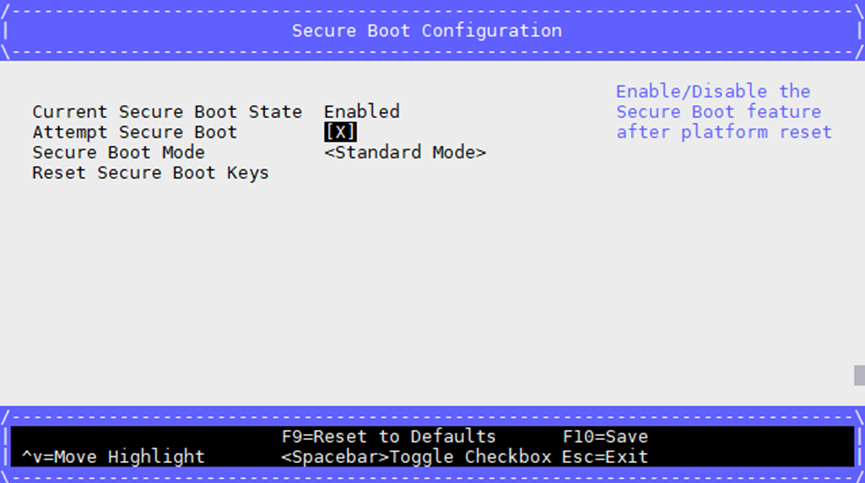
Task: Click the Current Secure Boot State label
Action: pyautogui.click(x=167, y=112)
